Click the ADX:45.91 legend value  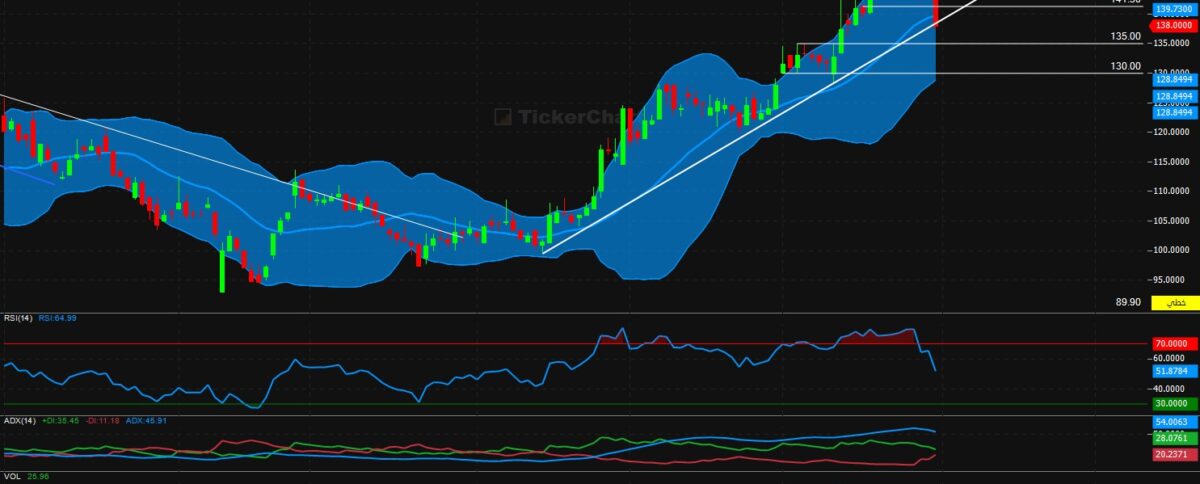click(x=146, y=421)
